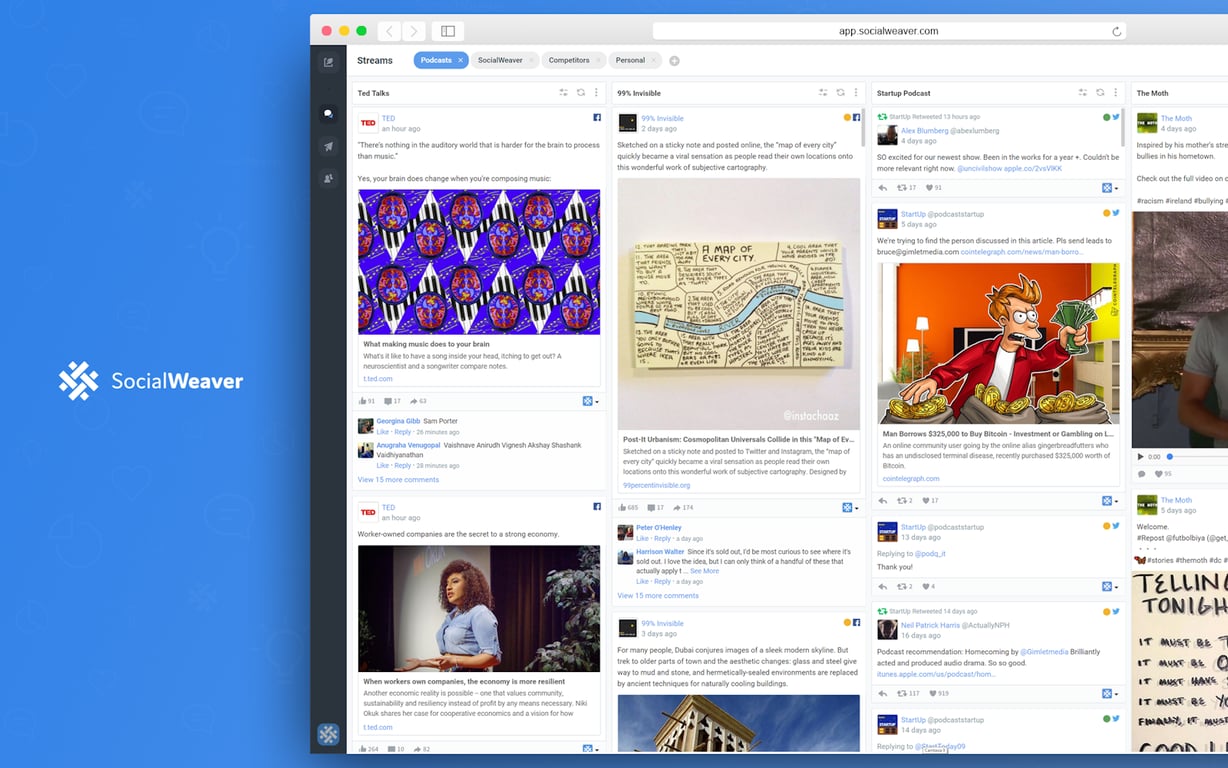Open the Ted Talks column options menu
This screenshot has width=1228, height=768.
[596, 92]
